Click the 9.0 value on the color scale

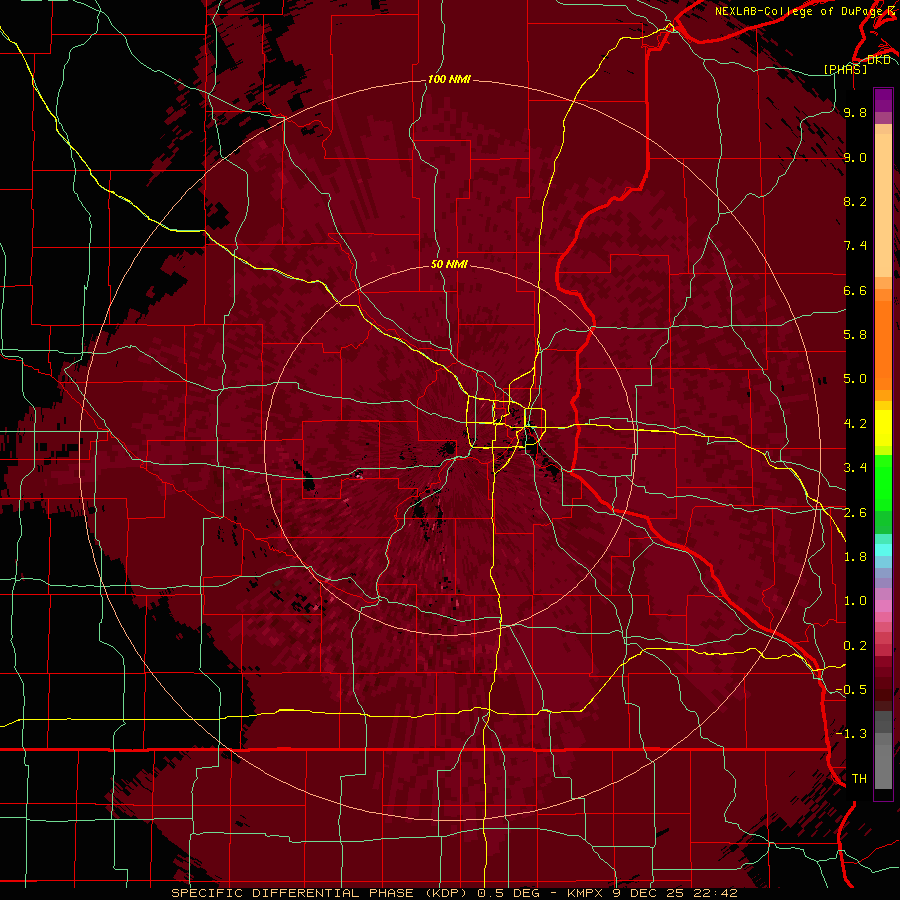pyautogui.click(x=855, y=157)
